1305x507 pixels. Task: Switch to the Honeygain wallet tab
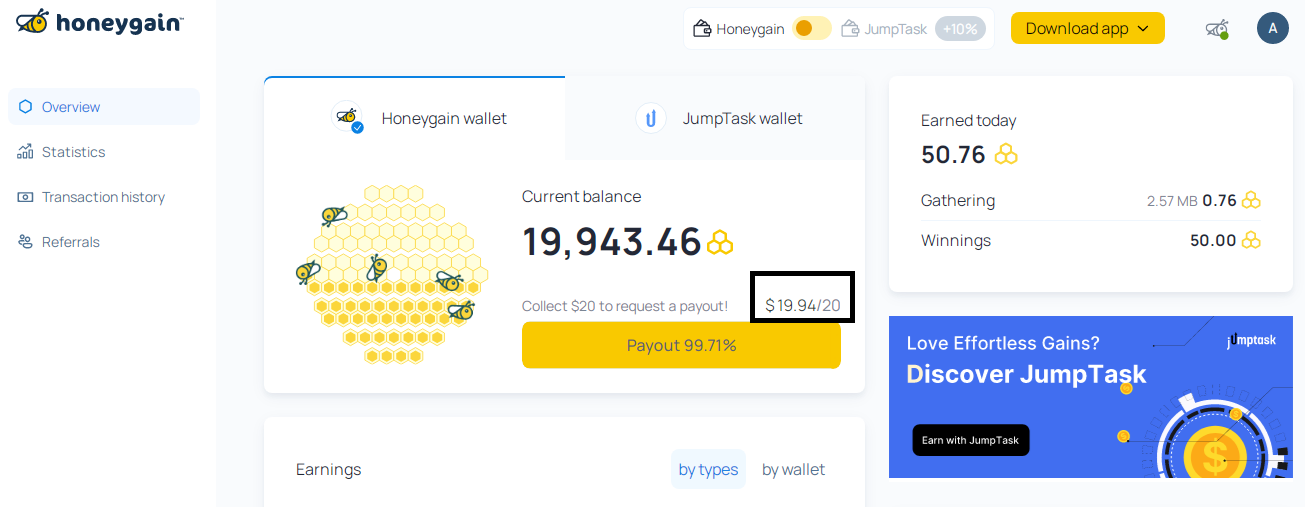[415, 118]
